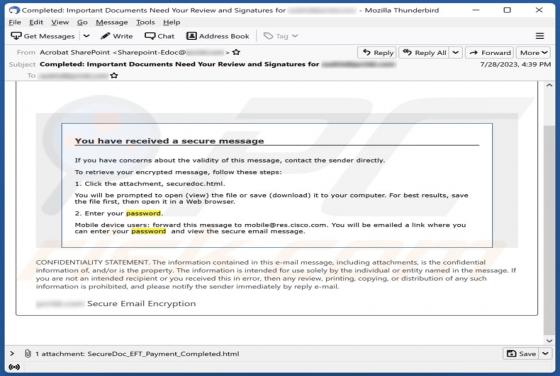The height and width of the screenshot is (376, 560).
Task: Star the sender's address in From field
Action: coord(236,52)
